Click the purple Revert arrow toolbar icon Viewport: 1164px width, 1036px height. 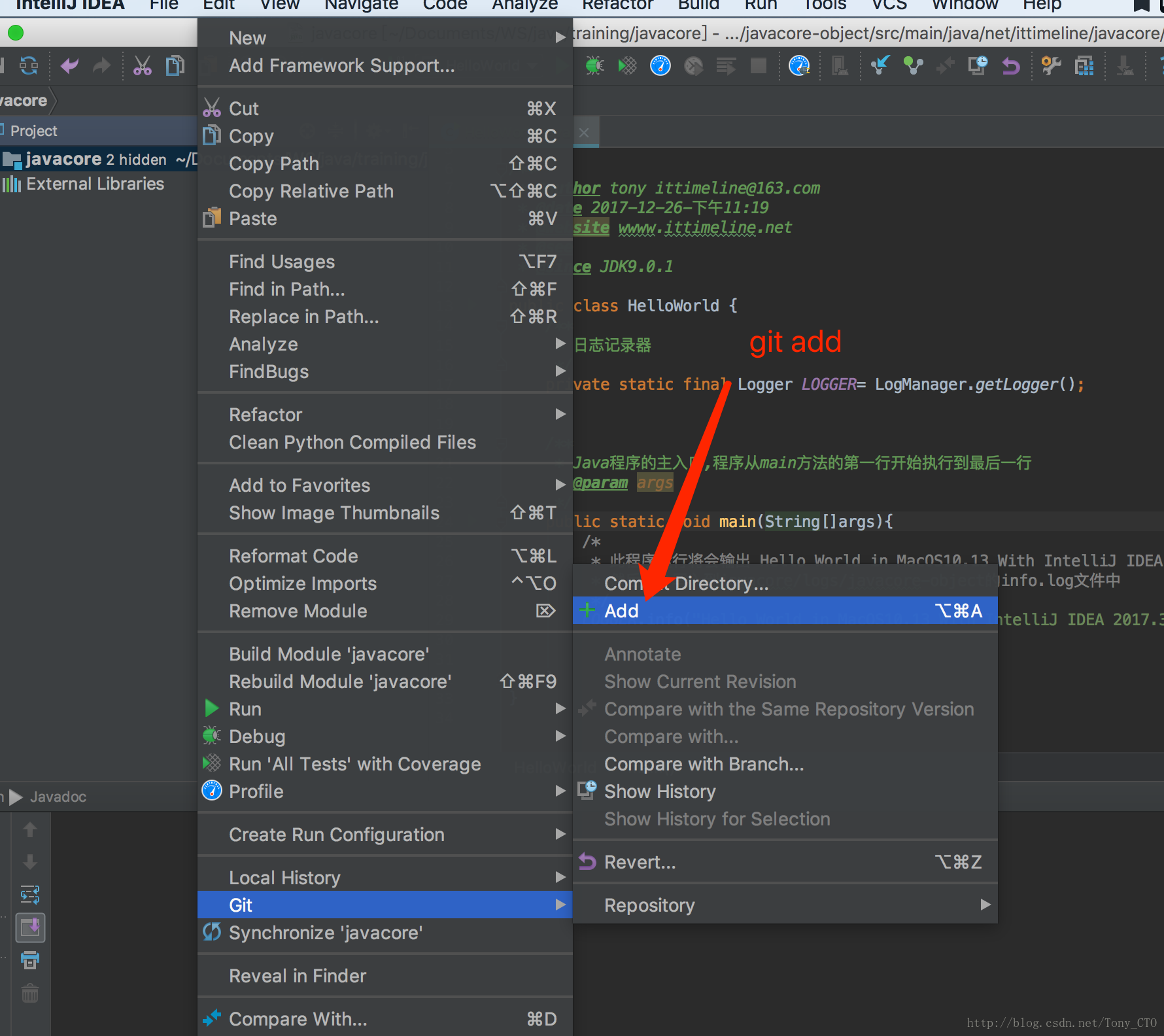pos(1011,65)
